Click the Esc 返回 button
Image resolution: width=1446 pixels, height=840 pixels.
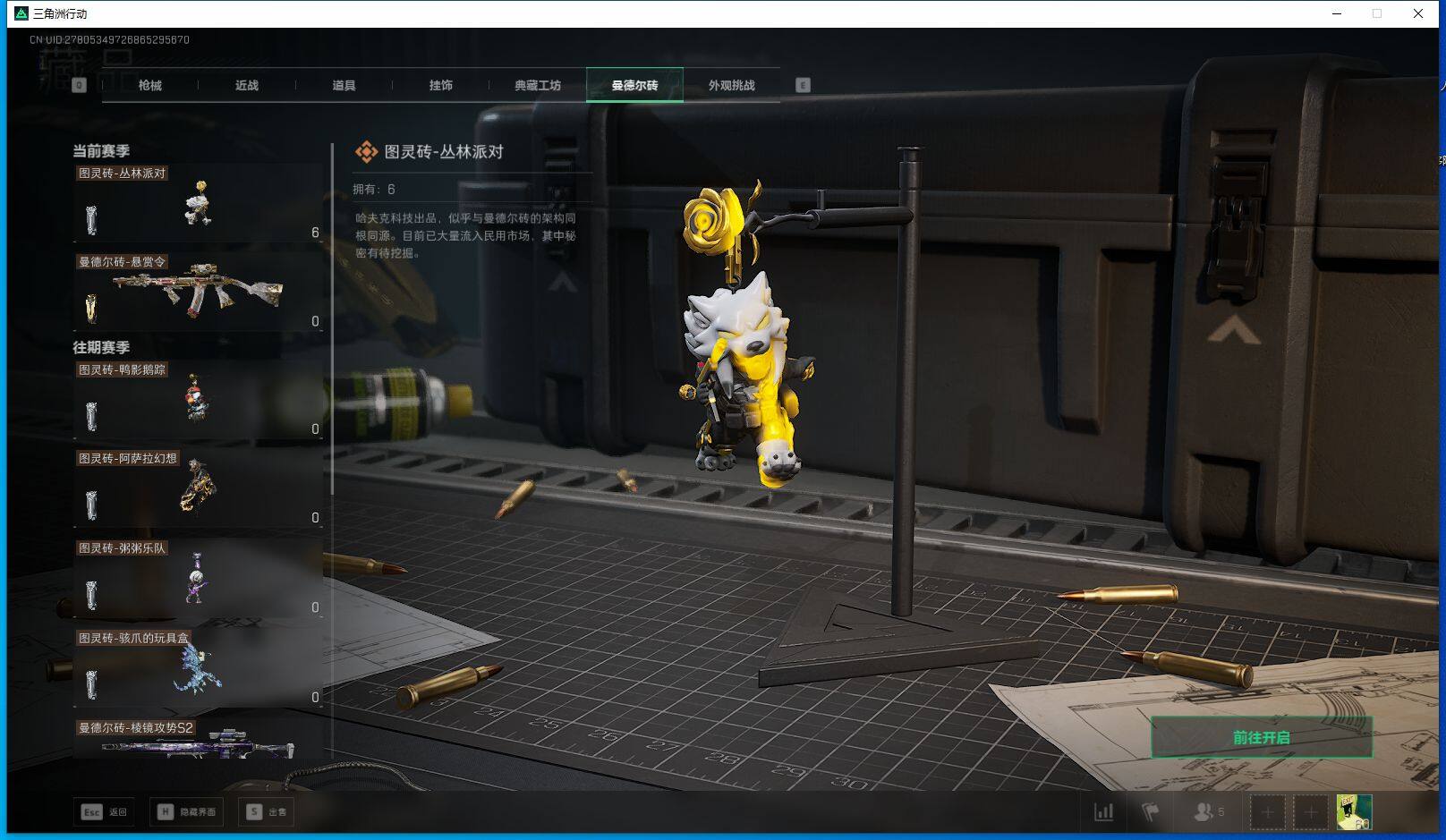105,812
